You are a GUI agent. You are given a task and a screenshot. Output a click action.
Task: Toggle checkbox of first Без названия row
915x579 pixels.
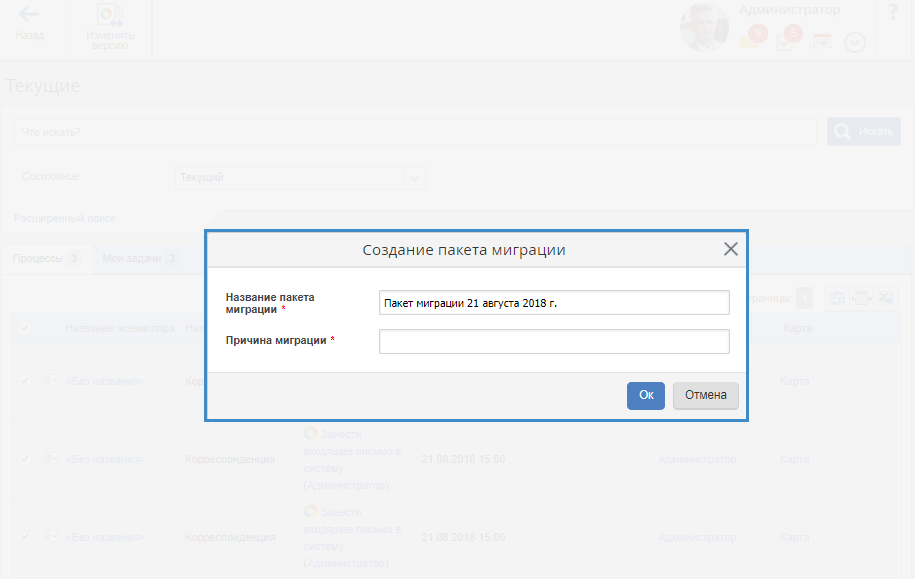pos(25,381)
